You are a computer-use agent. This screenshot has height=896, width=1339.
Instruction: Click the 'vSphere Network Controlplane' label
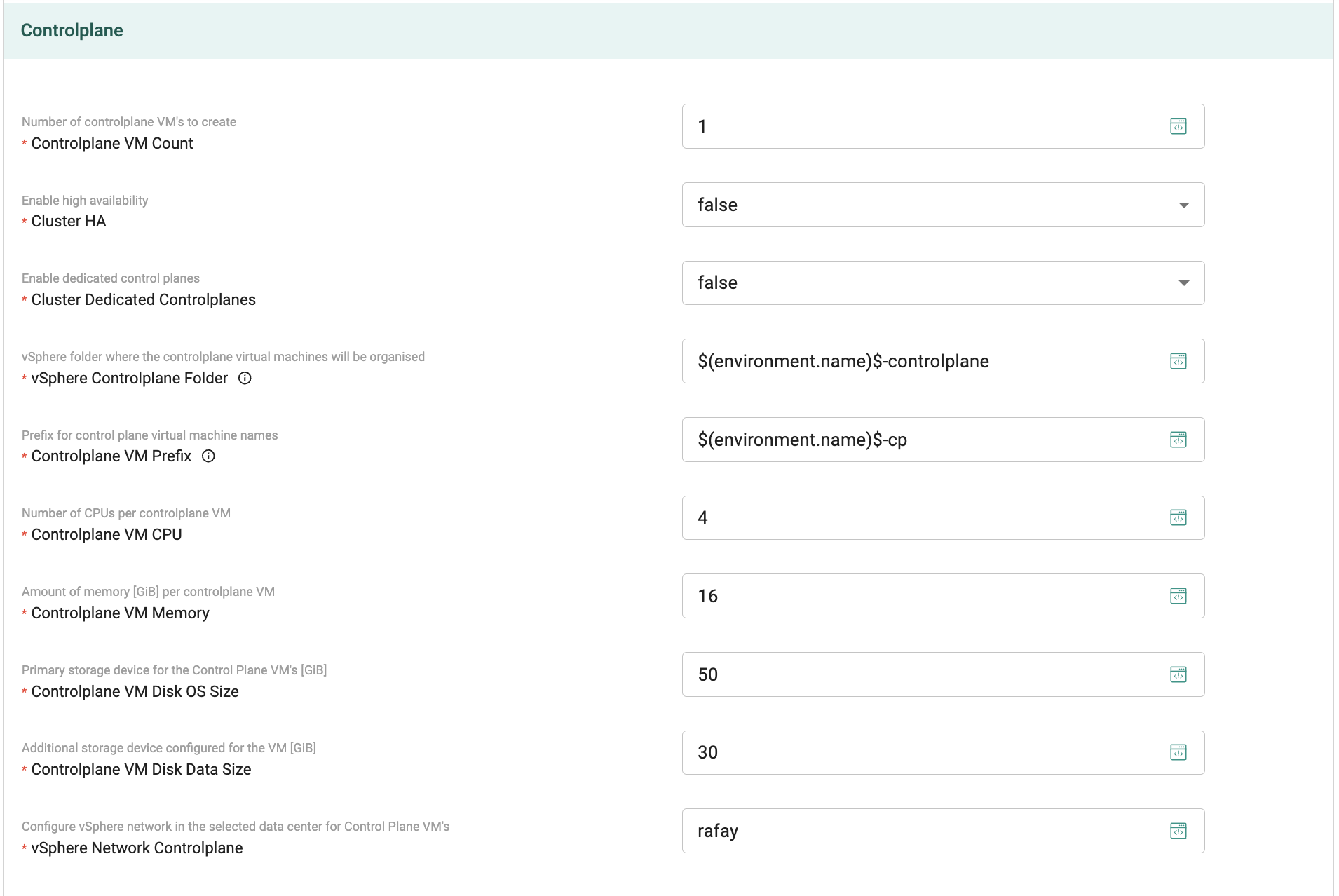pos(137,848)
